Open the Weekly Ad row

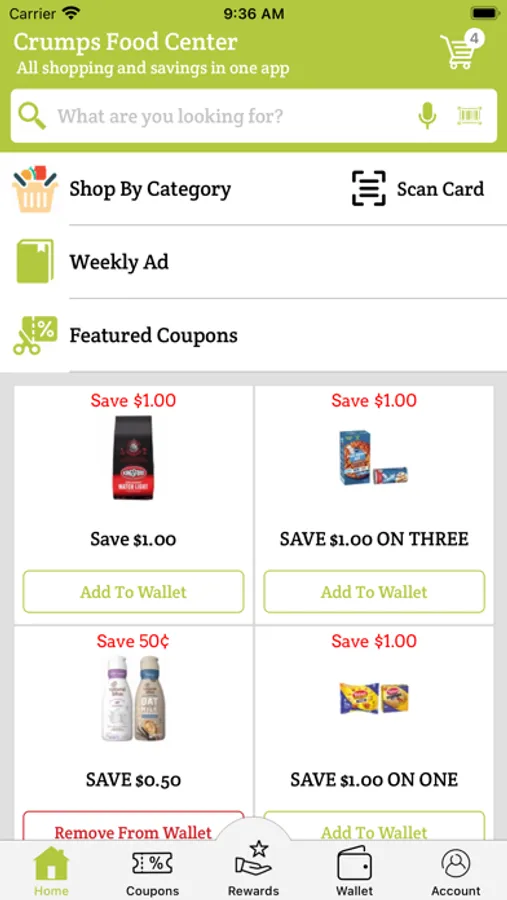coord(253,262)
